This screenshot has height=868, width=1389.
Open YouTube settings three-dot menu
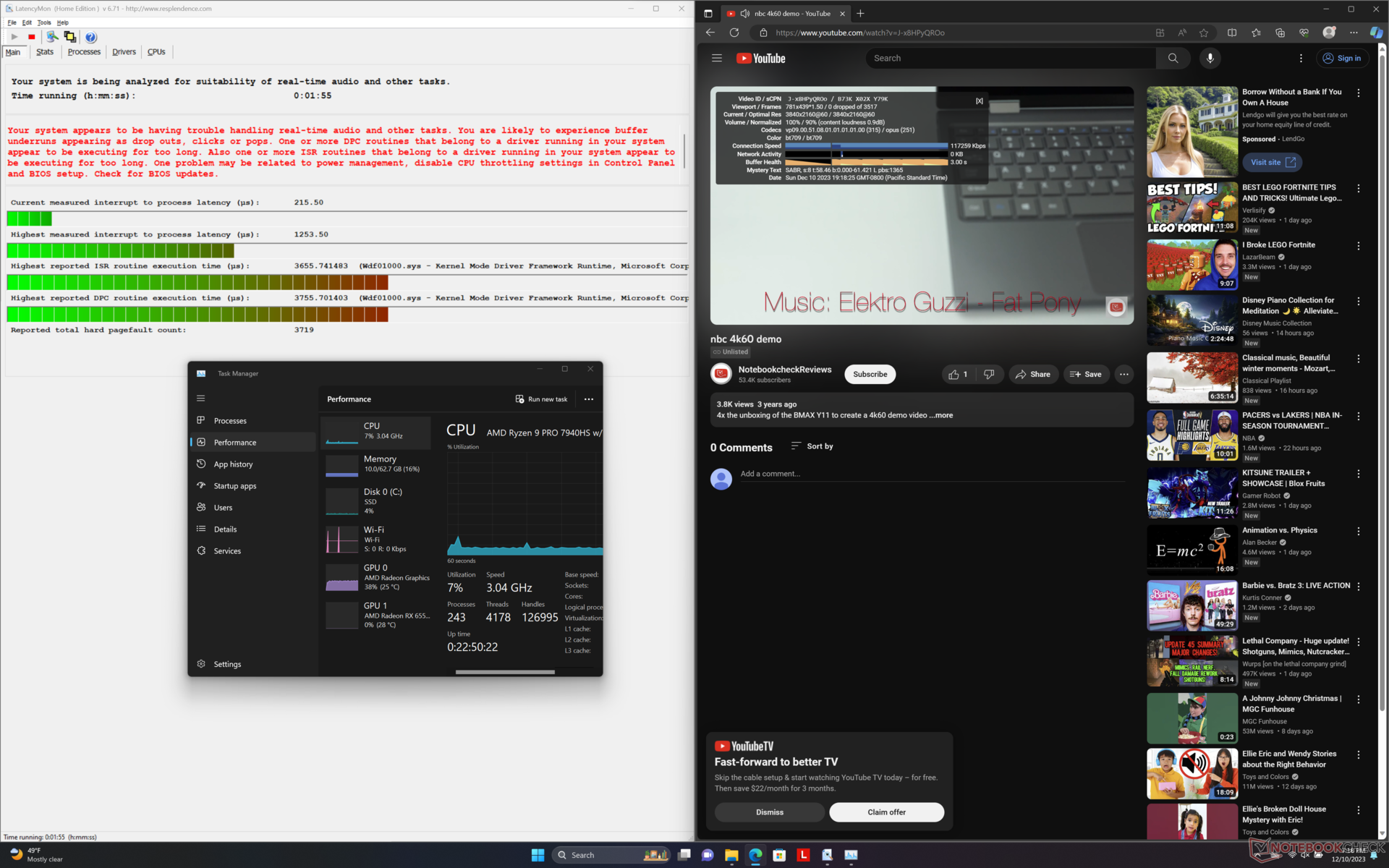point(1301,59)
